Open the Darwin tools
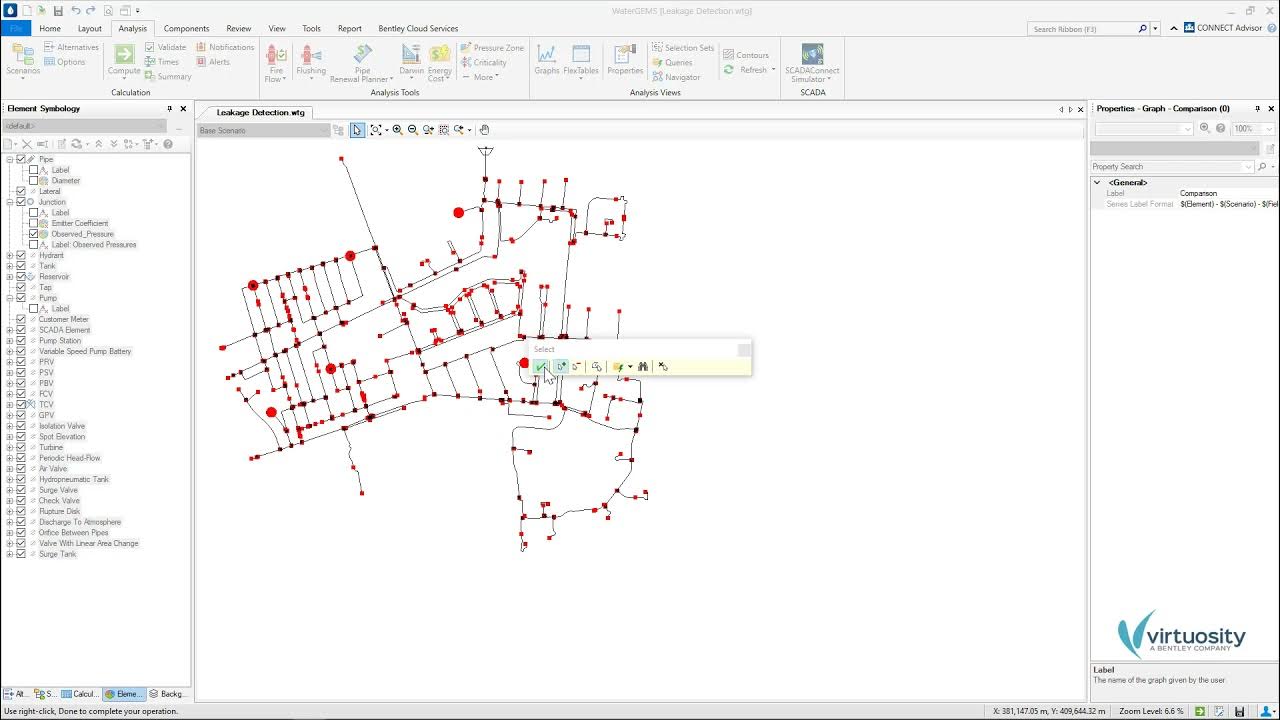This screenshot has width=1280, height=720. coord(411,62)
